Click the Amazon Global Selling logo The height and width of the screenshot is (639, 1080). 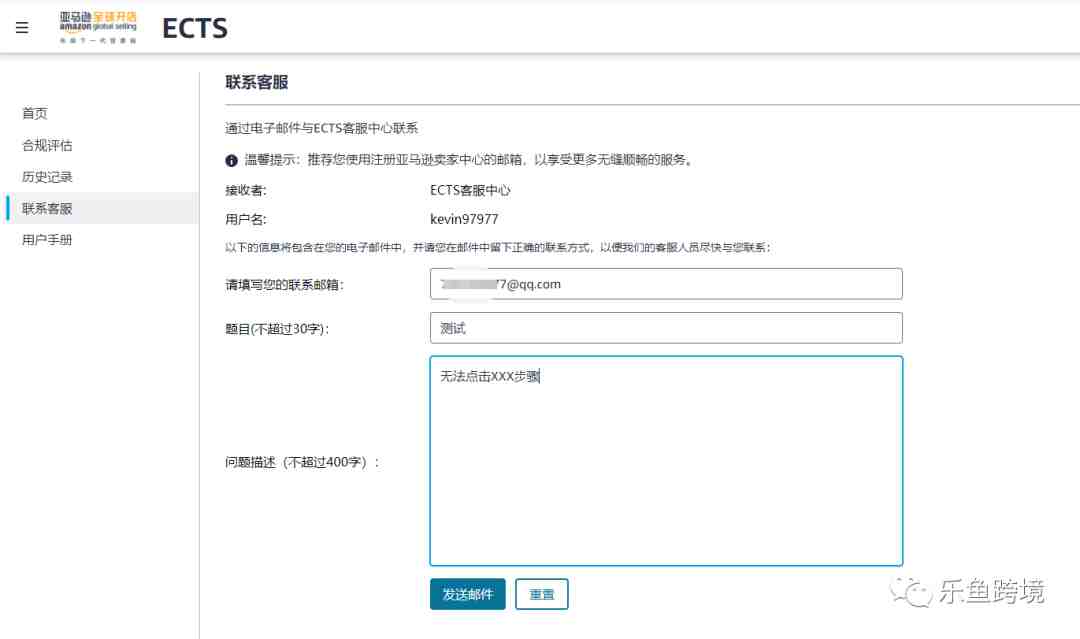[x=98, y=28]
